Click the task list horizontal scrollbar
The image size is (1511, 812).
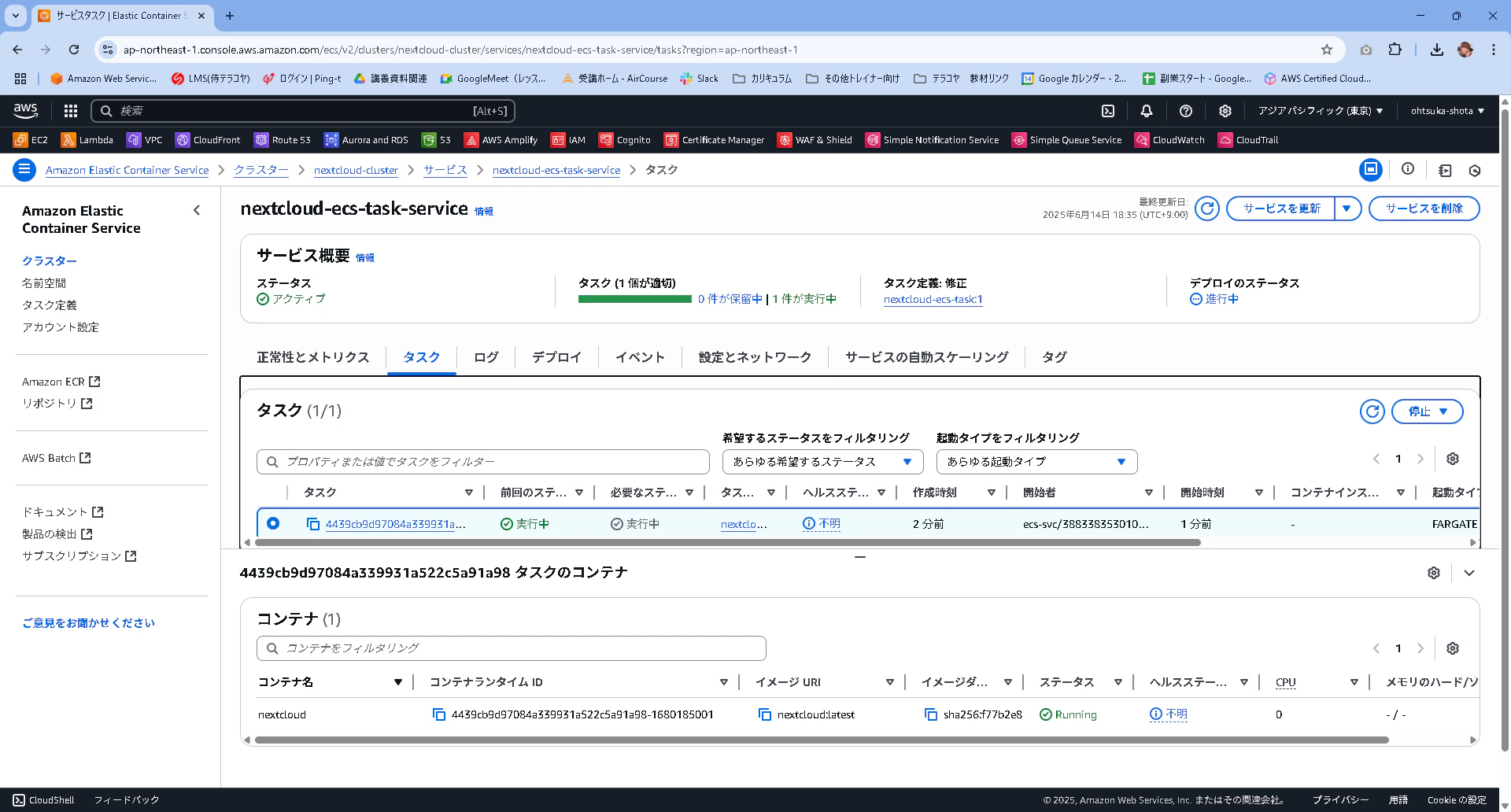coord(728,542)
